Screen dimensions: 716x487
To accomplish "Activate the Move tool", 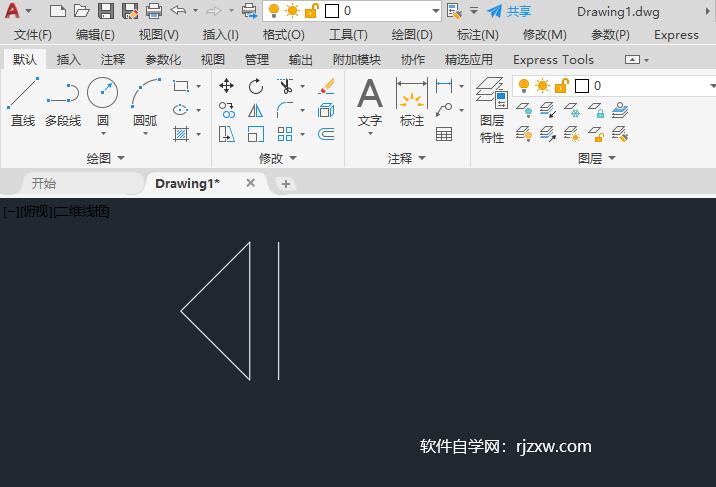I will coord(226,86).
